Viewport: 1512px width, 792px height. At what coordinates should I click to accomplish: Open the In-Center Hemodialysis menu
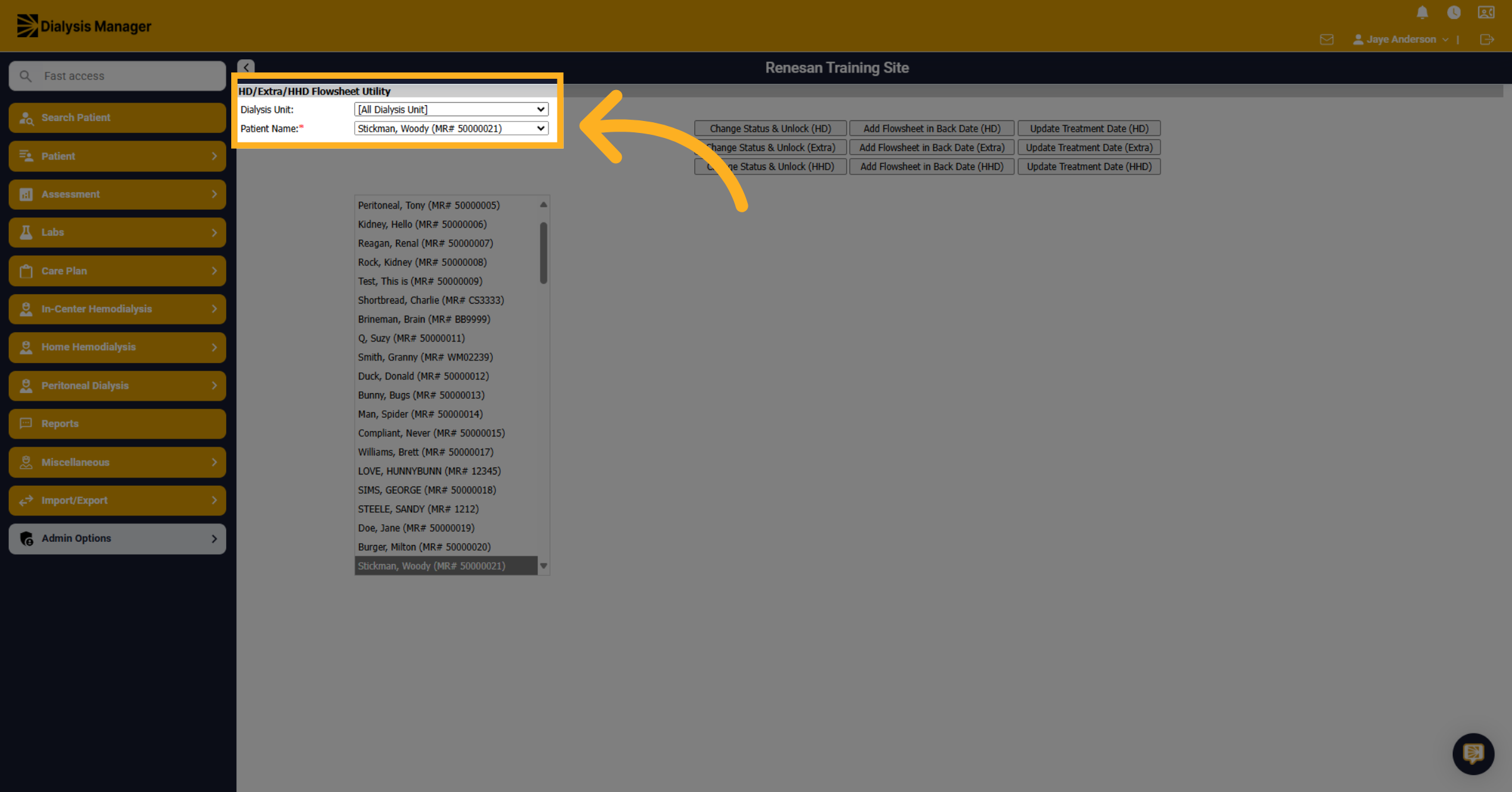117,309
